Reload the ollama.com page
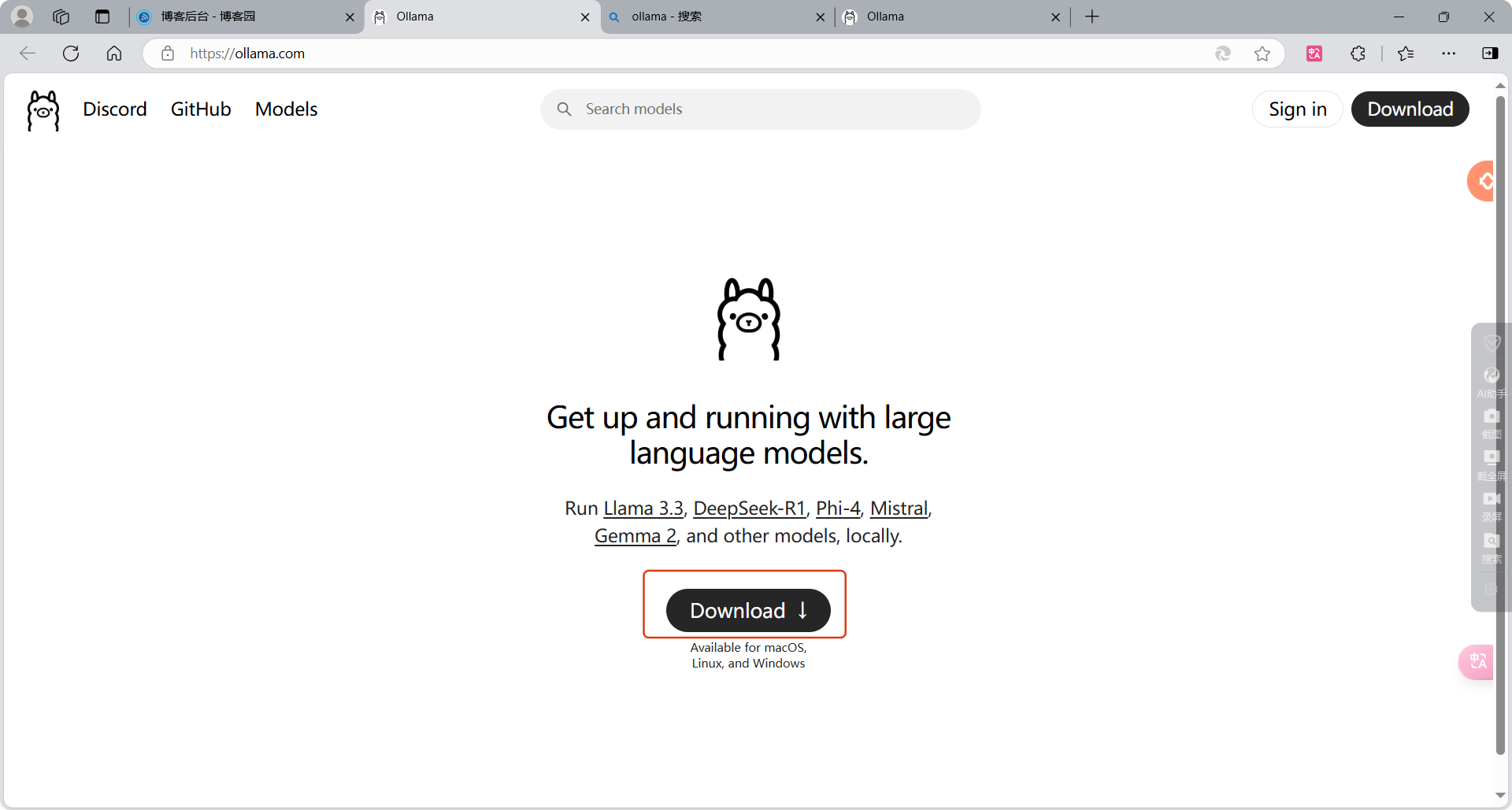Screen dimensions: 1512x810 click(x=71, y=54)
